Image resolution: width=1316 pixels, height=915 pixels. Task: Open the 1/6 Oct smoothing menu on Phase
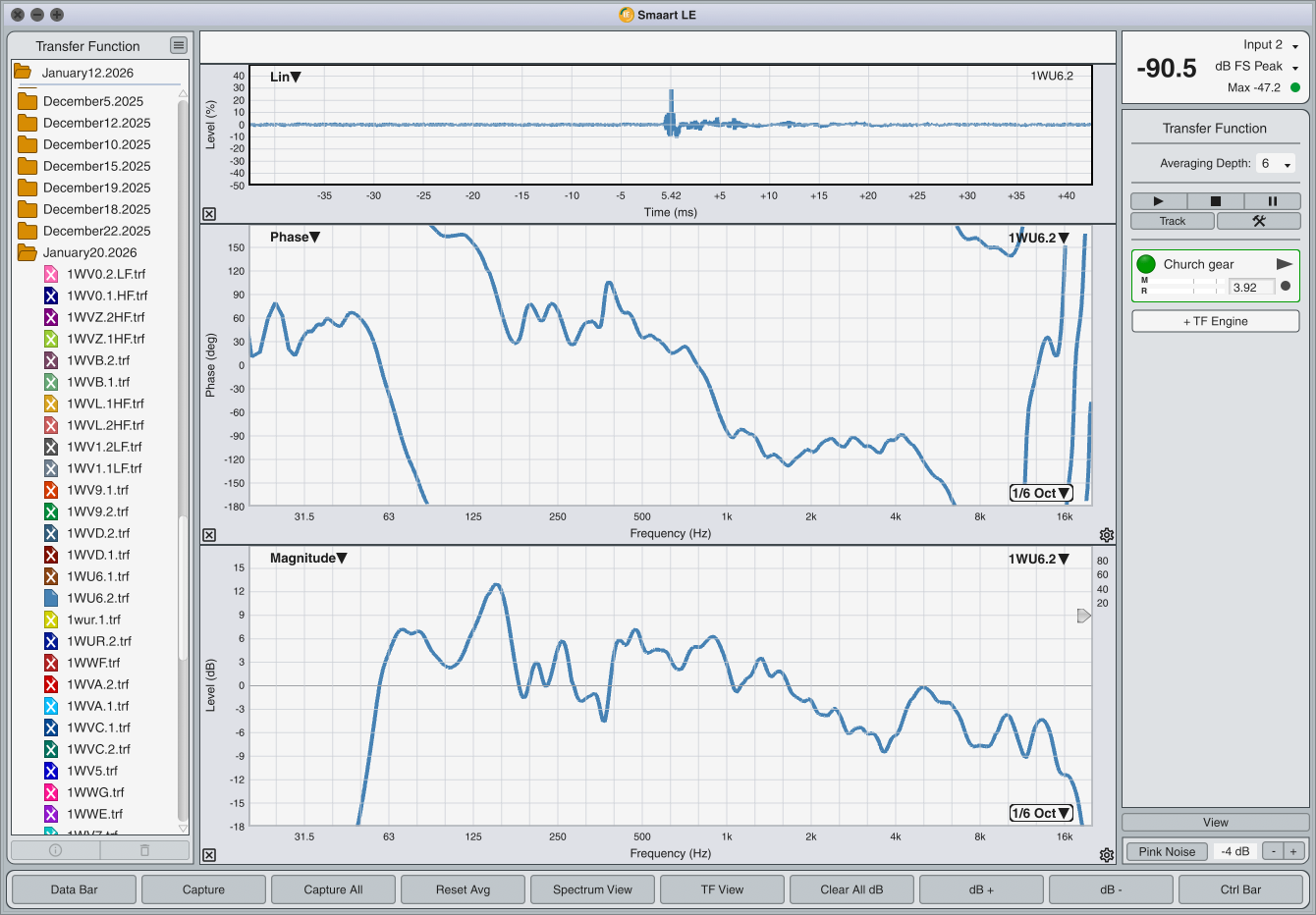(1041, 493)
